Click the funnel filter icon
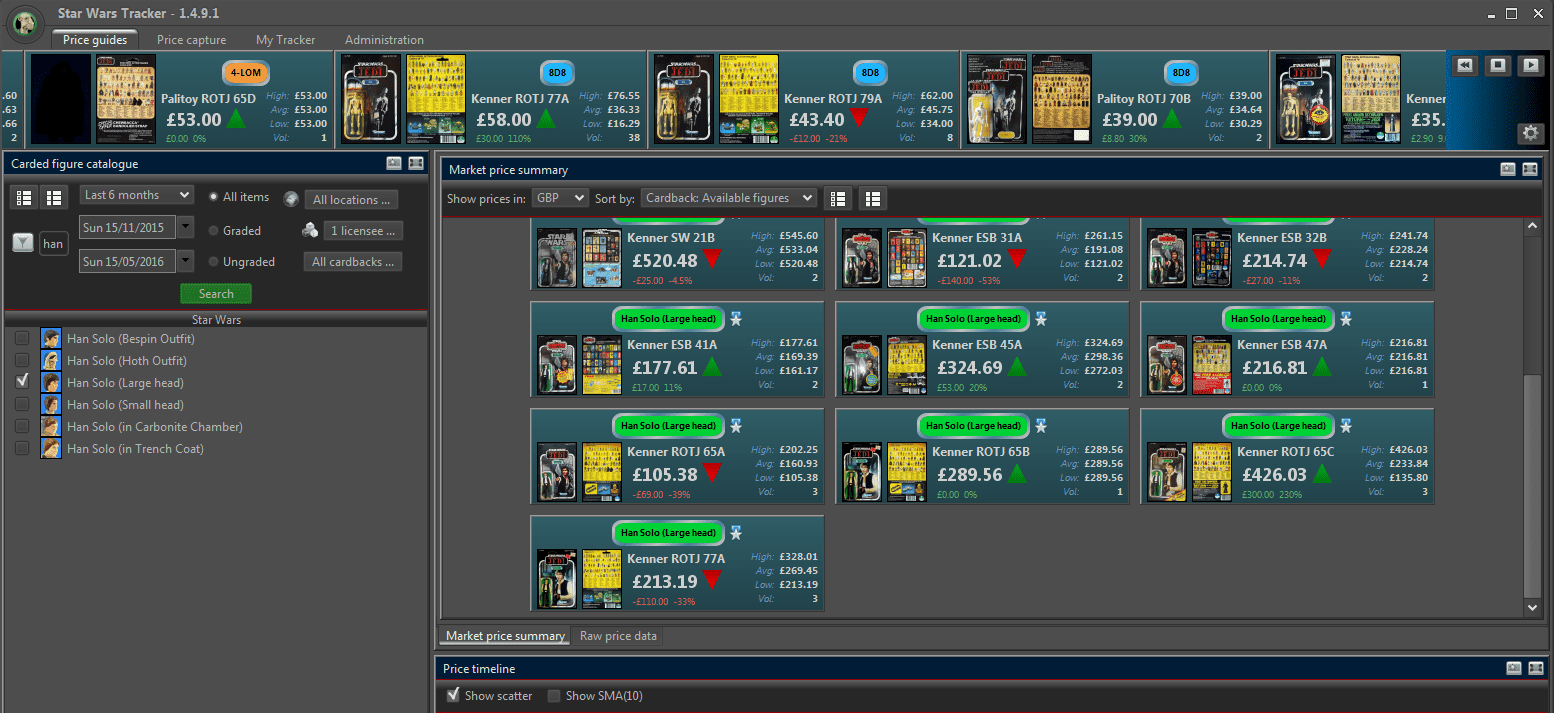This screenshot has width=1554, height=713. pos(23,243)
